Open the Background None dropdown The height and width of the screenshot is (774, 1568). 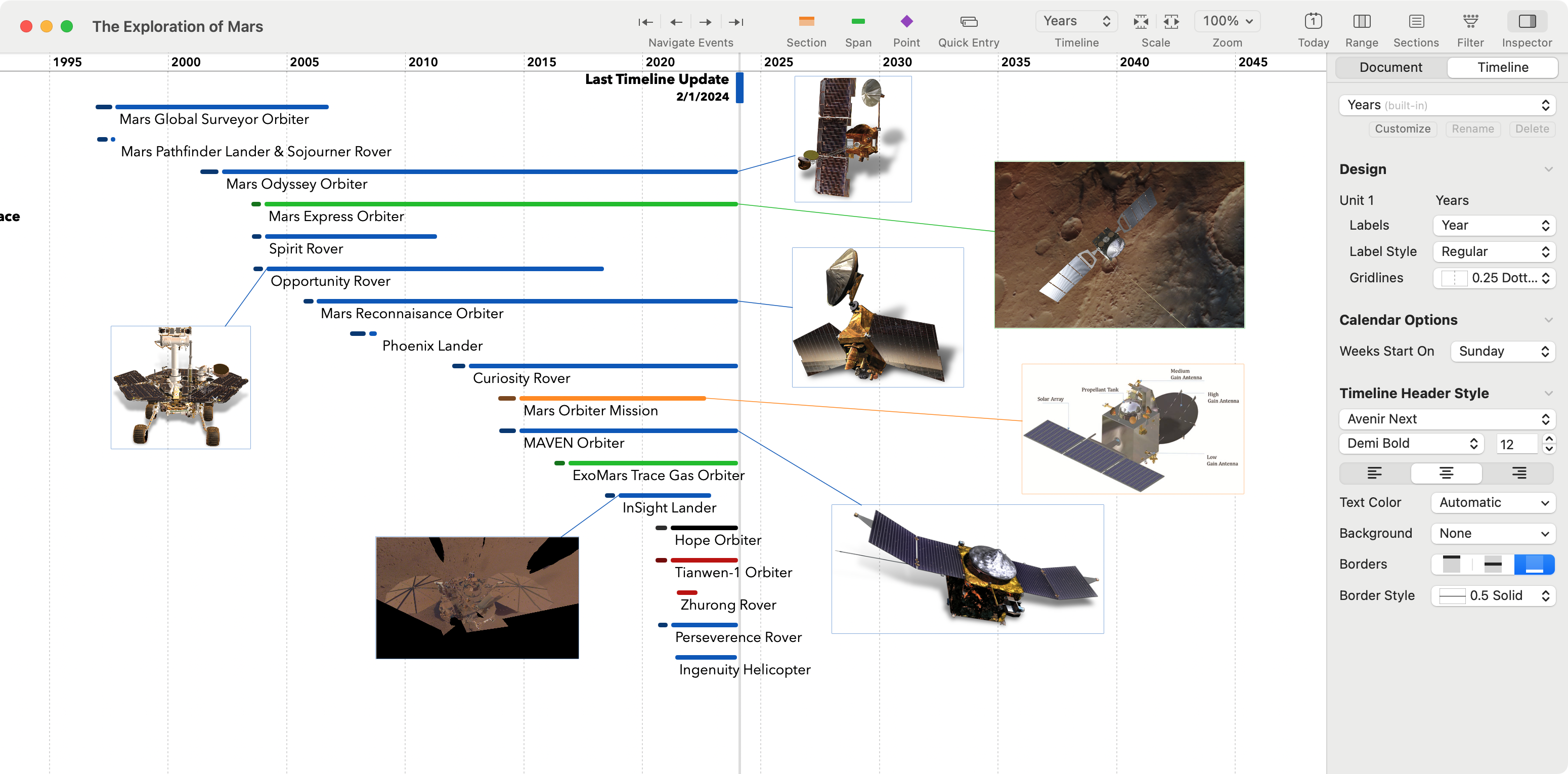point(1493,534)
